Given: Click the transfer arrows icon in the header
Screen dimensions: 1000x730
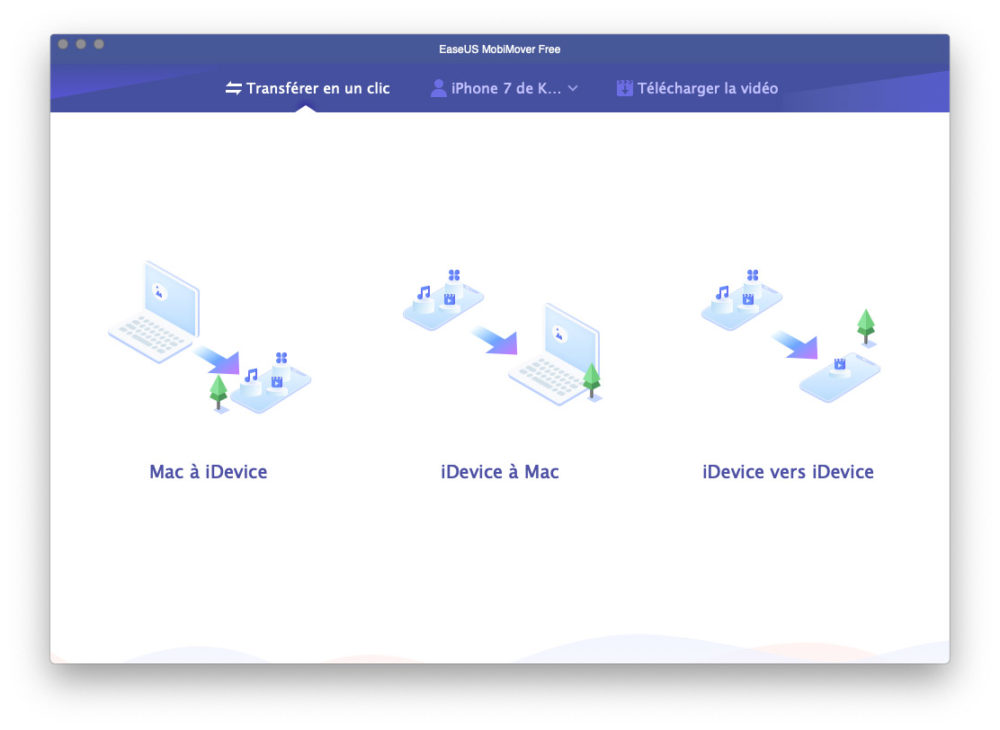Looking at the screenshot, I should pyautogui.click(x=233, y=88).
